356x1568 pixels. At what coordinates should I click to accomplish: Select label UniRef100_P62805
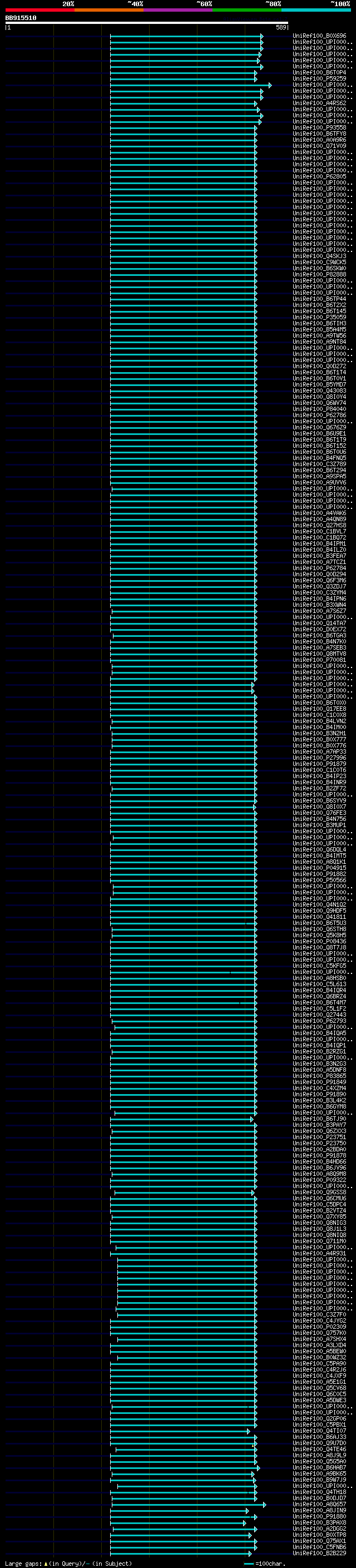click(x=319, y=176)
